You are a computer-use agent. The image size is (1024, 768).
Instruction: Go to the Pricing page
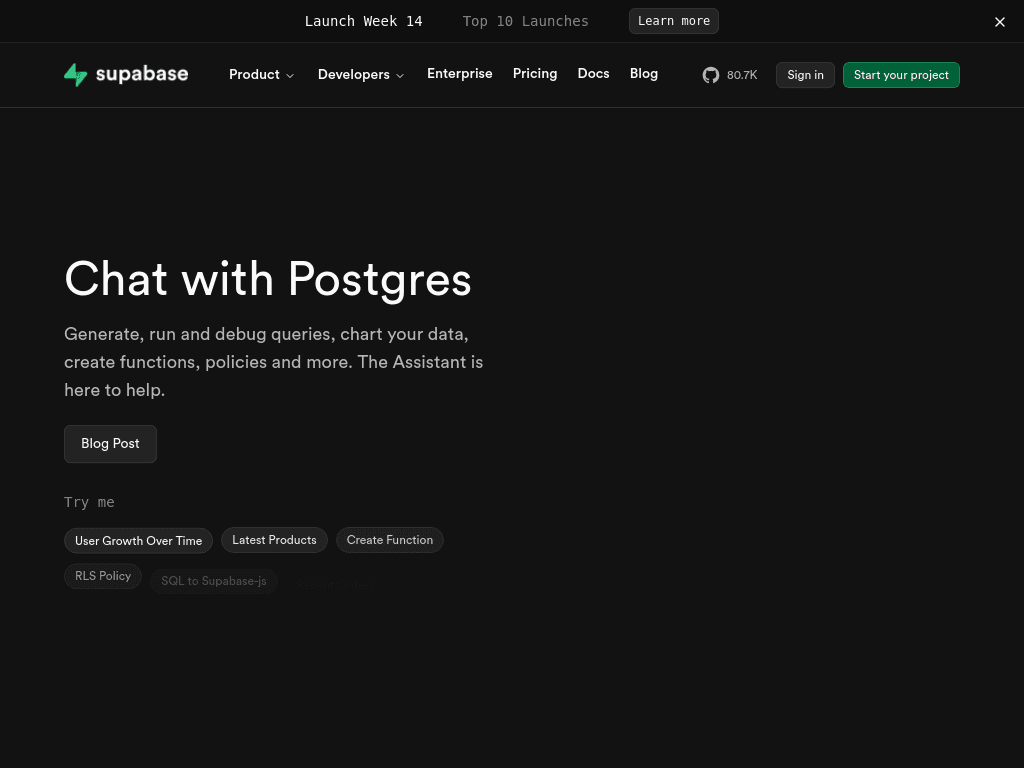pyautogui.click(x=535, y=74)
